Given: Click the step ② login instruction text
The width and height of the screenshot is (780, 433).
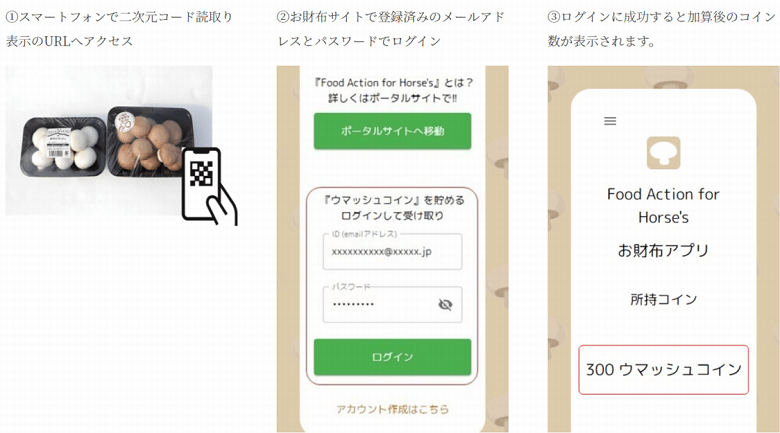Looking at the screenshot, I should (x=391, y=29).
